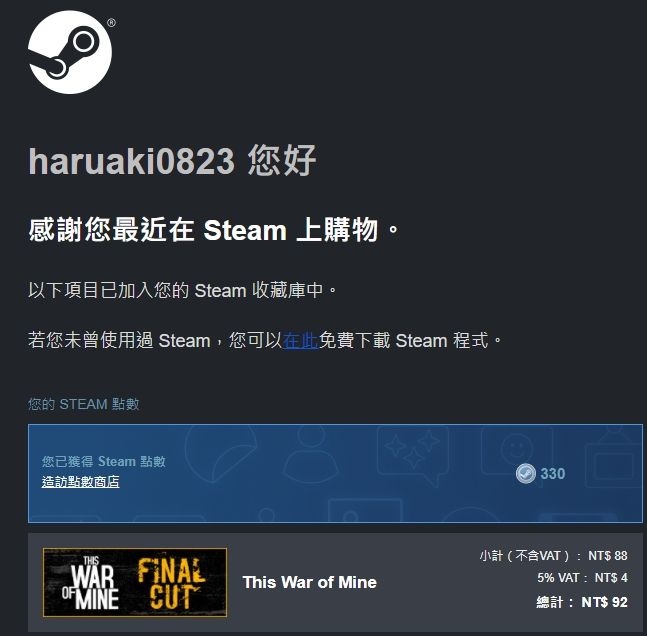Click the 330 points value
Viewport: 647px width, 636px height.
553,473
